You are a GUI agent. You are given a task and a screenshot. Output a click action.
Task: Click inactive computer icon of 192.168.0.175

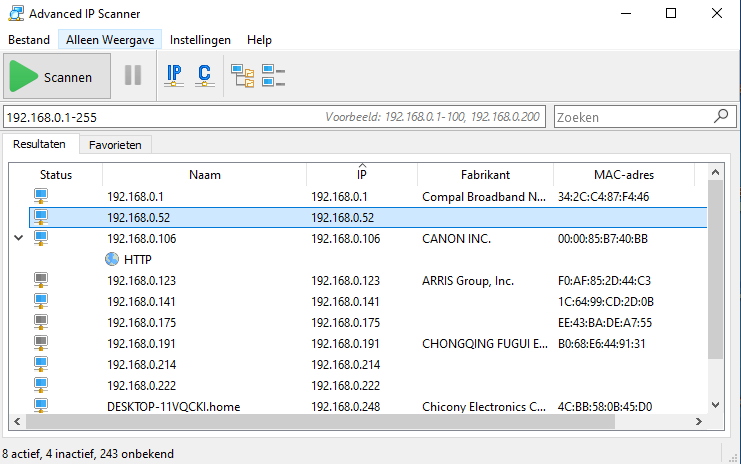41,322
